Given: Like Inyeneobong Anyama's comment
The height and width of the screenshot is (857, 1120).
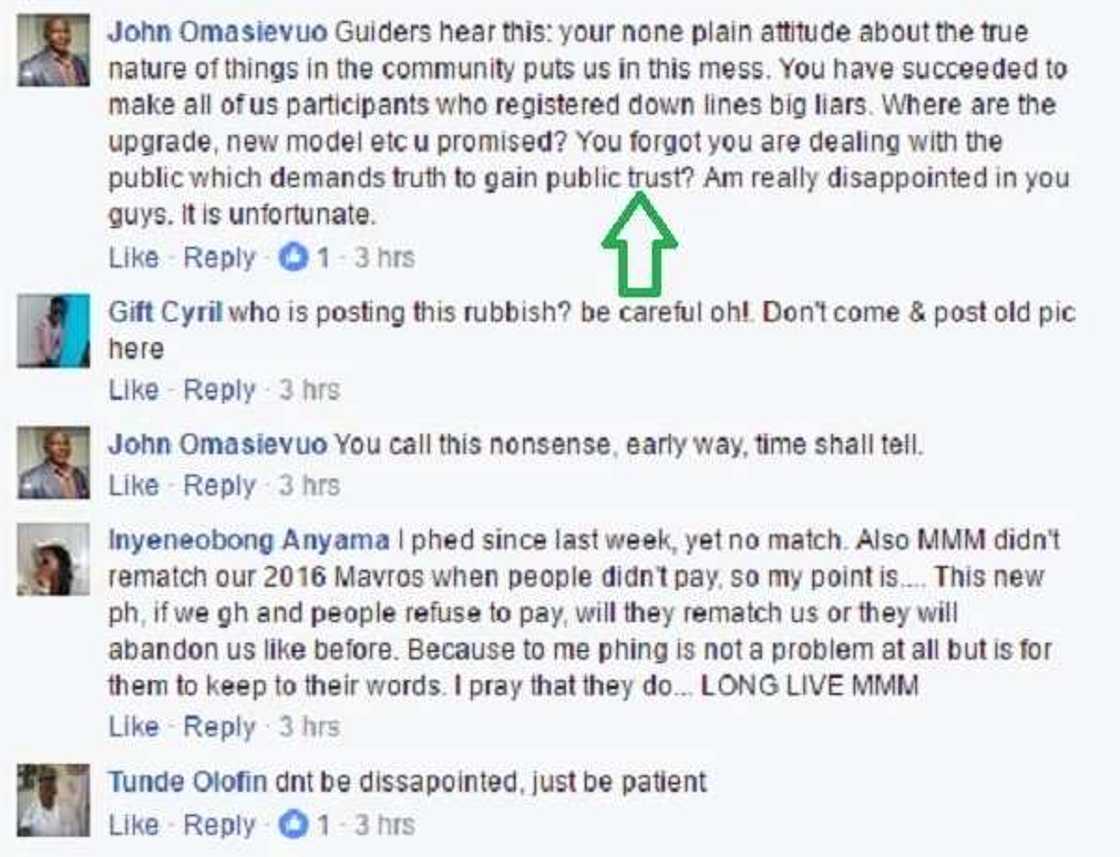Looking at the screenshot, I should (133, 727).
